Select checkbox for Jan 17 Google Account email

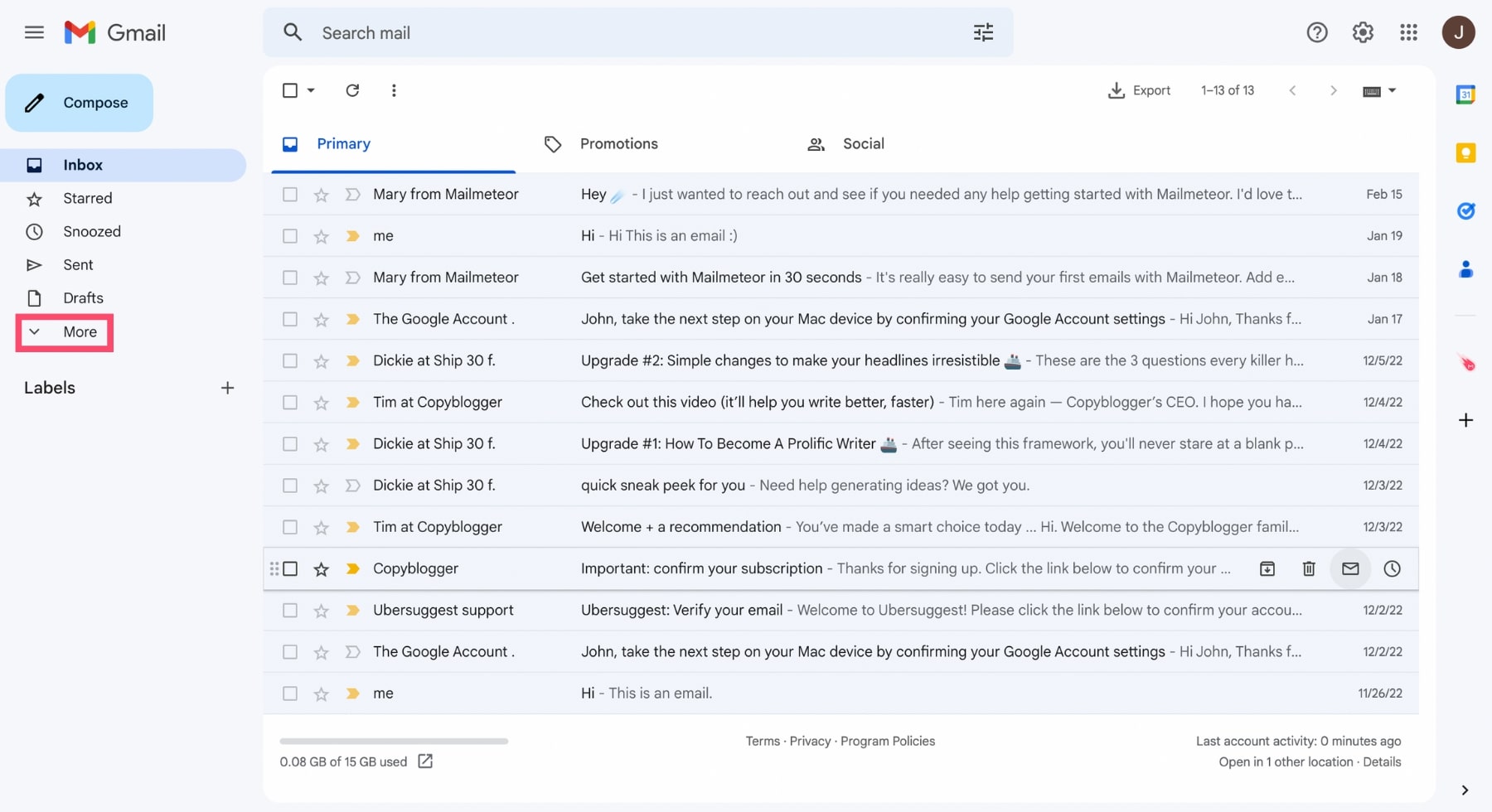coord(289,319)
